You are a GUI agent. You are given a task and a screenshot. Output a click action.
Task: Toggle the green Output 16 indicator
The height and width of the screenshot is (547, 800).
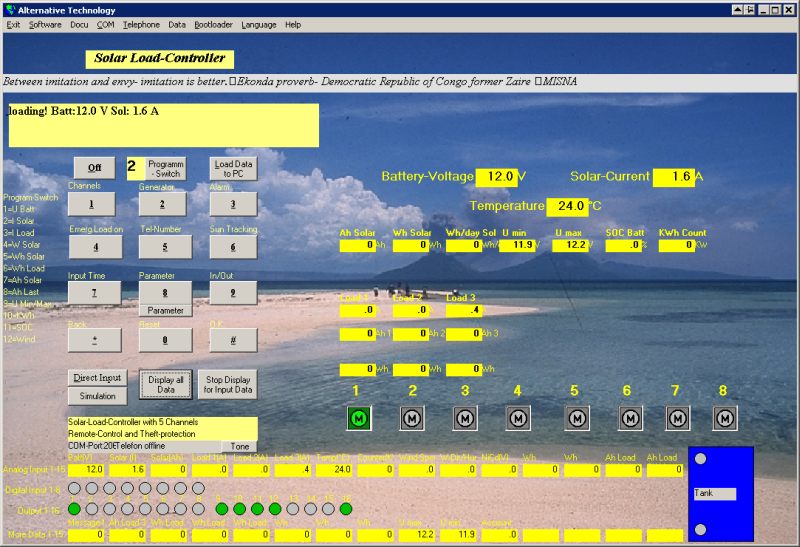click(x=345, y=509)
